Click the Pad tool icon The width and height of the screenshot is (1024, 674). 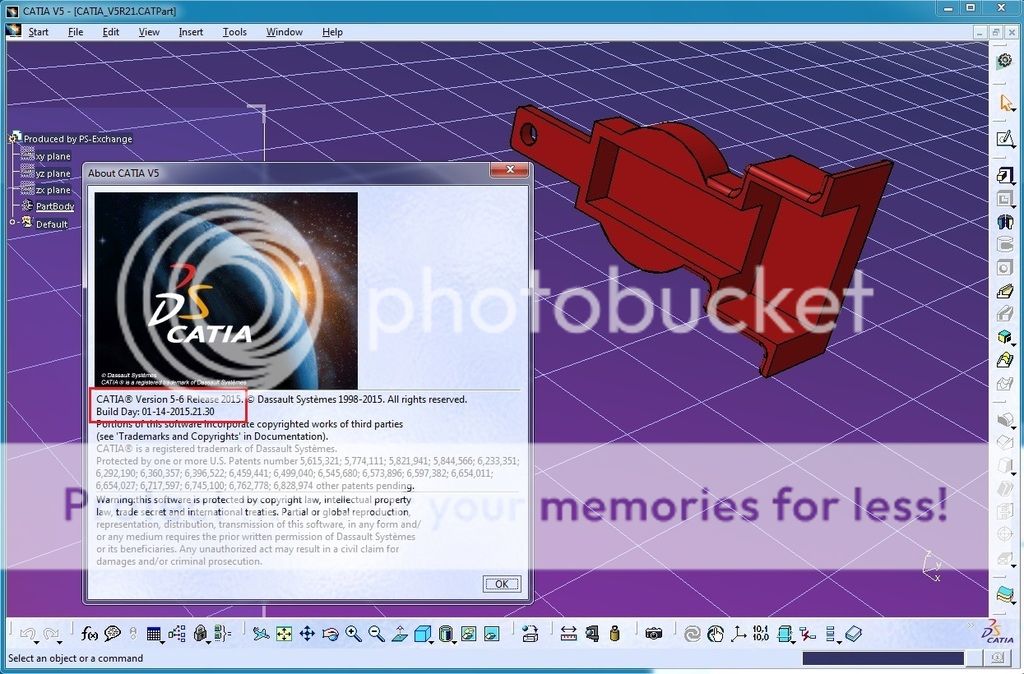tap(1005, 175)
